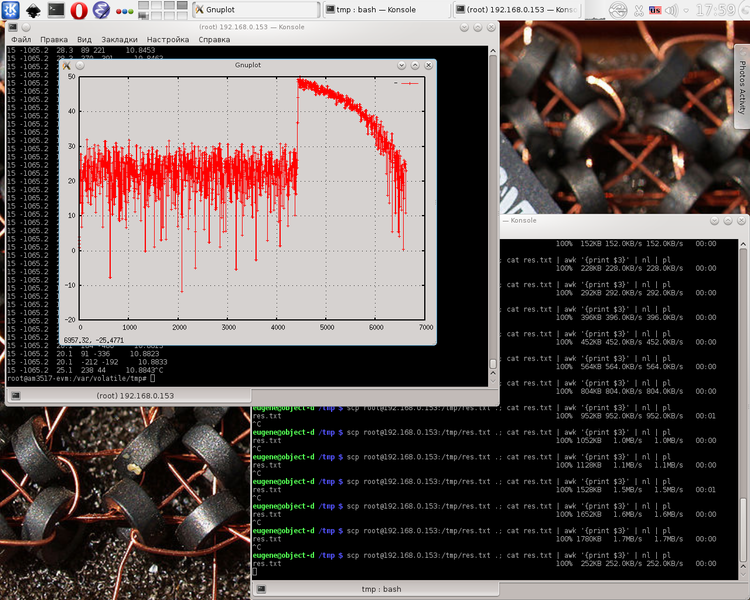The width and height of the screenshot is (750, 600).
Task: Expand hidden system tray icons arrow
Action: 686,11
